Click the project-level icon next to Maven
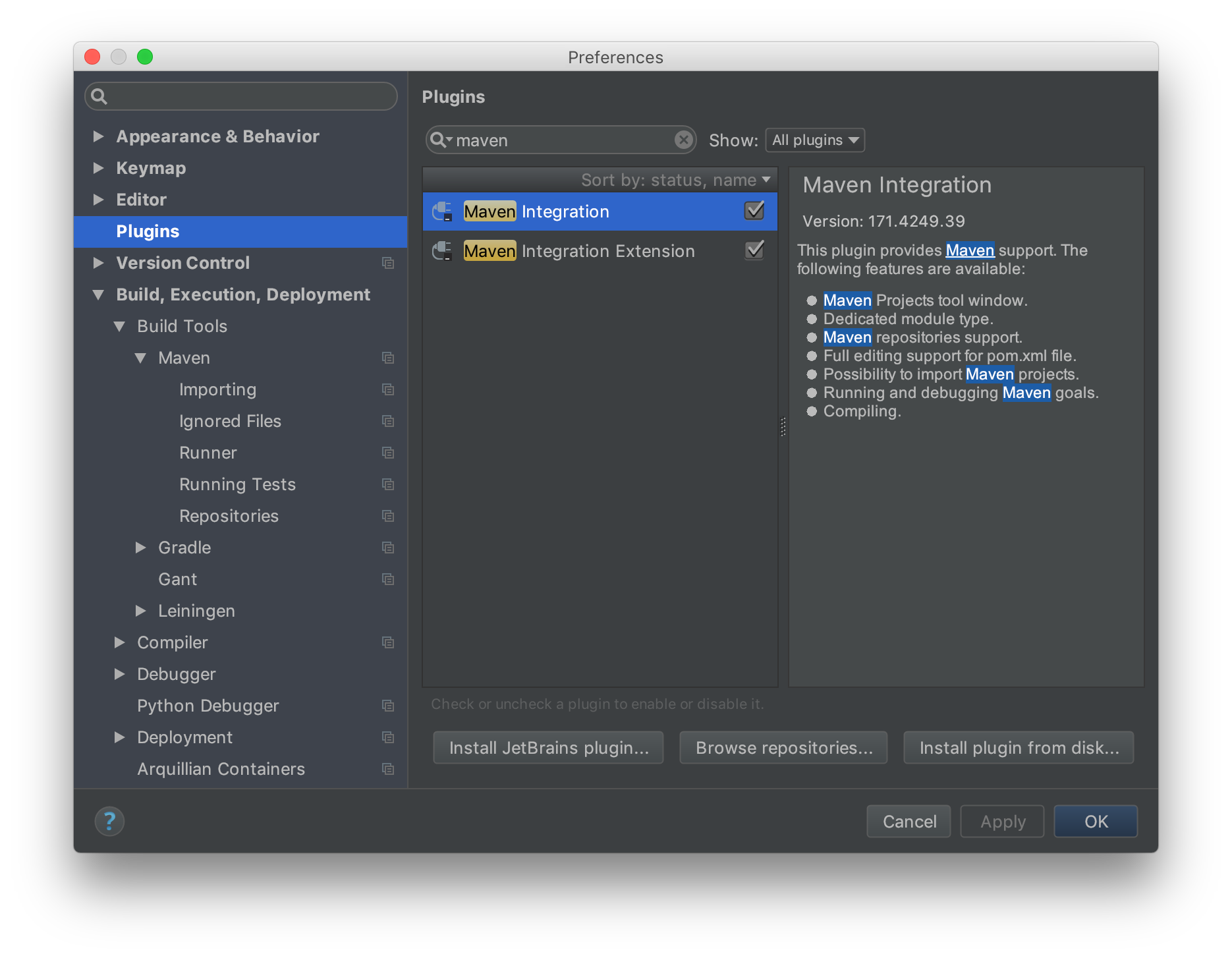The height and width of the screenshot is (958, 1232). click(388, 358)
